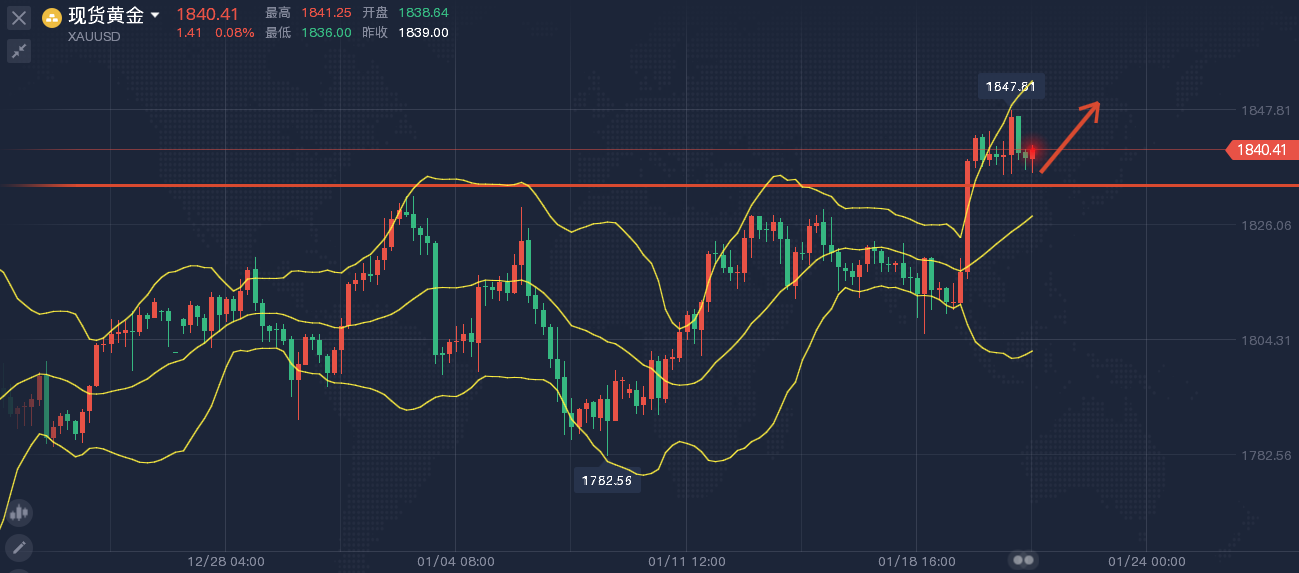Viewport: 1299px width, 573px height.
Task: Click the 最高 label in the header
Action: 279,13
